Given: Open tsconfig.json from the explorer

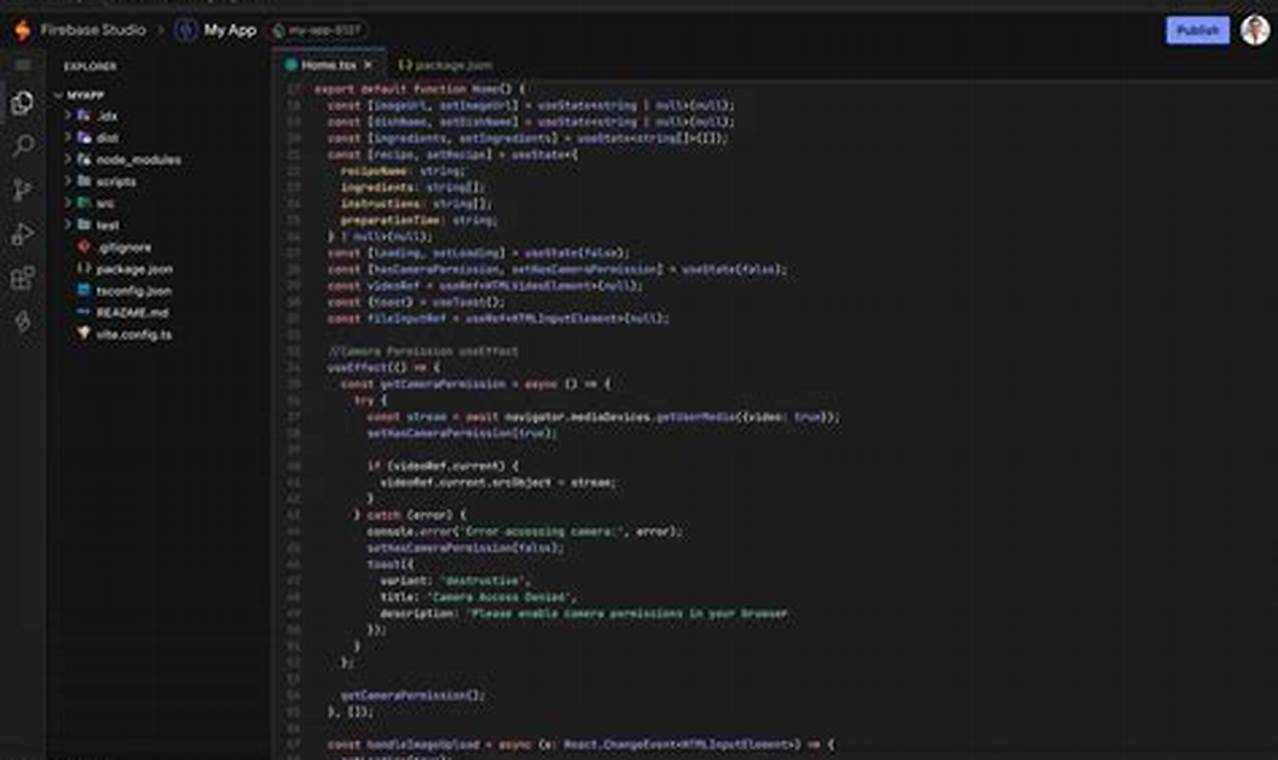Looking at the screenshot, I should pyautogui.click(x=133, y=291).
